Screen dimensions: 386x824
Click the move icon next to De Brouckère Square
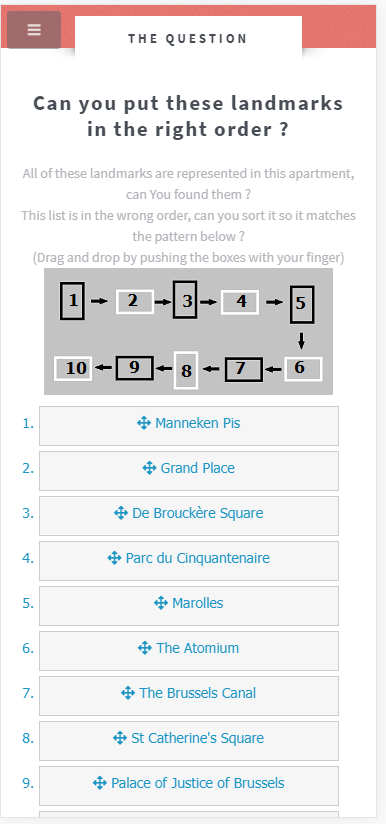[121, 513]
